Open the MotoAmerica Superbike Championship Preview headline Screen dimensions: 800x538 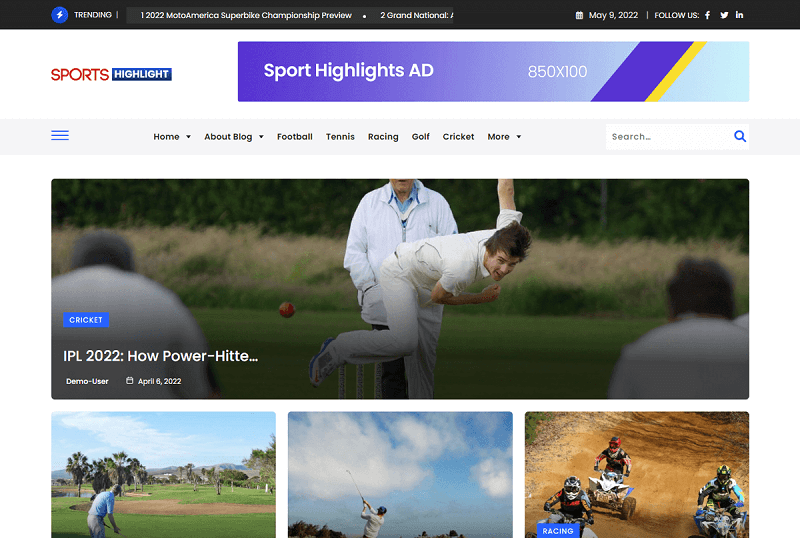(x=246, y=15)
